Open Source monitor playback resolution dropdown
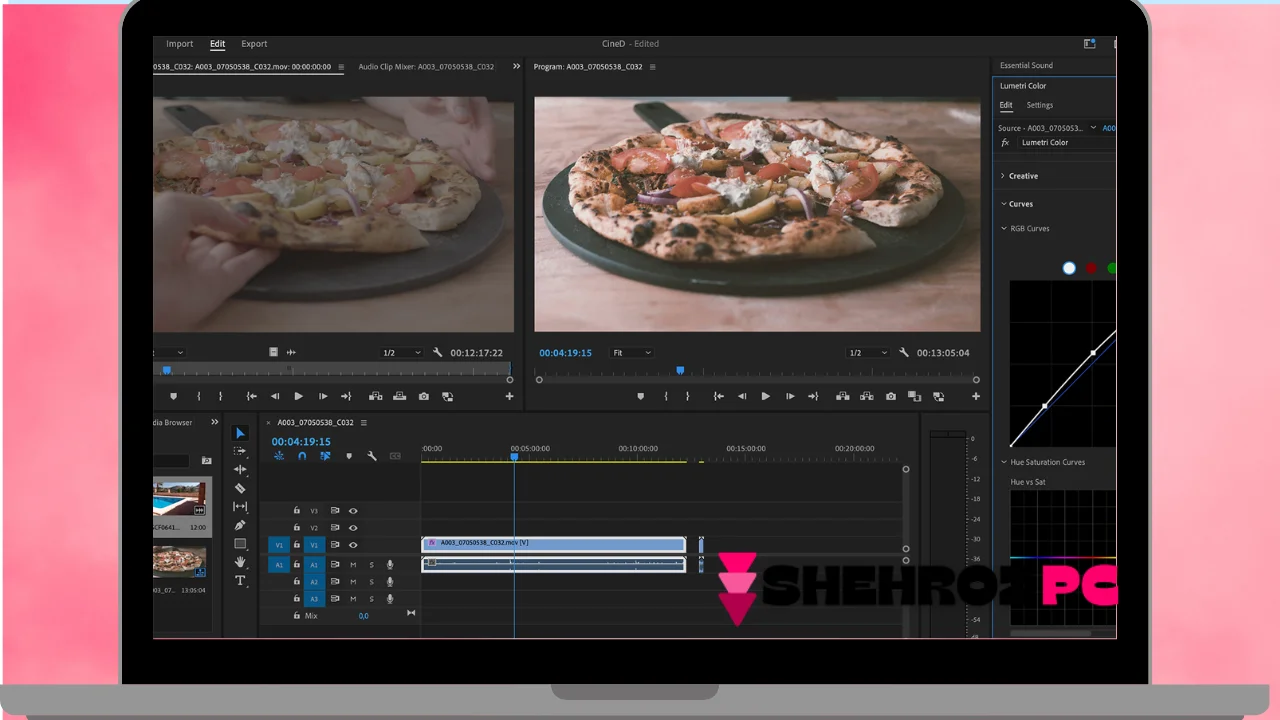 point(401,353)
